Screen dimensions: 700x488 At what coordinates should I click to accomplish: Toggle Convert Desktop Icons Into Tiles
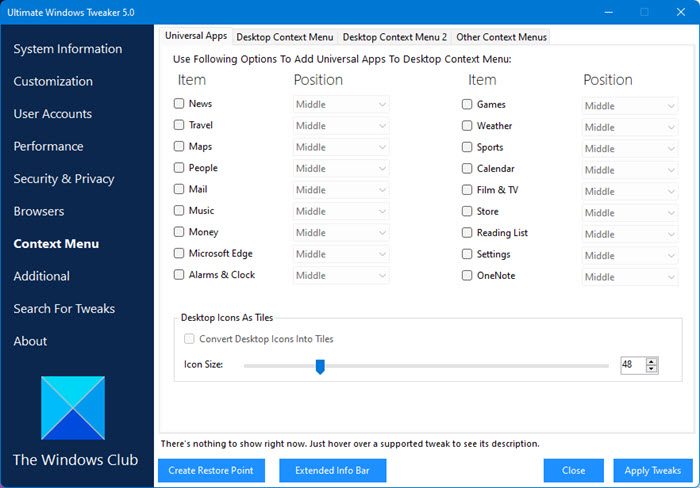(189, 339)
